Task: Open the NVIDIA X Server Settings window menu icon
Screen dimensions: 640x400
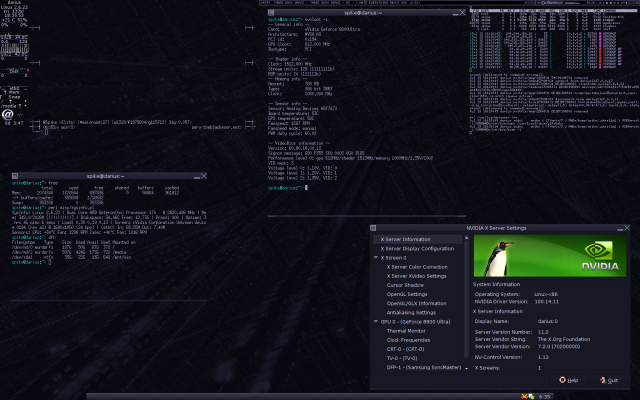Action: point(373,228)
